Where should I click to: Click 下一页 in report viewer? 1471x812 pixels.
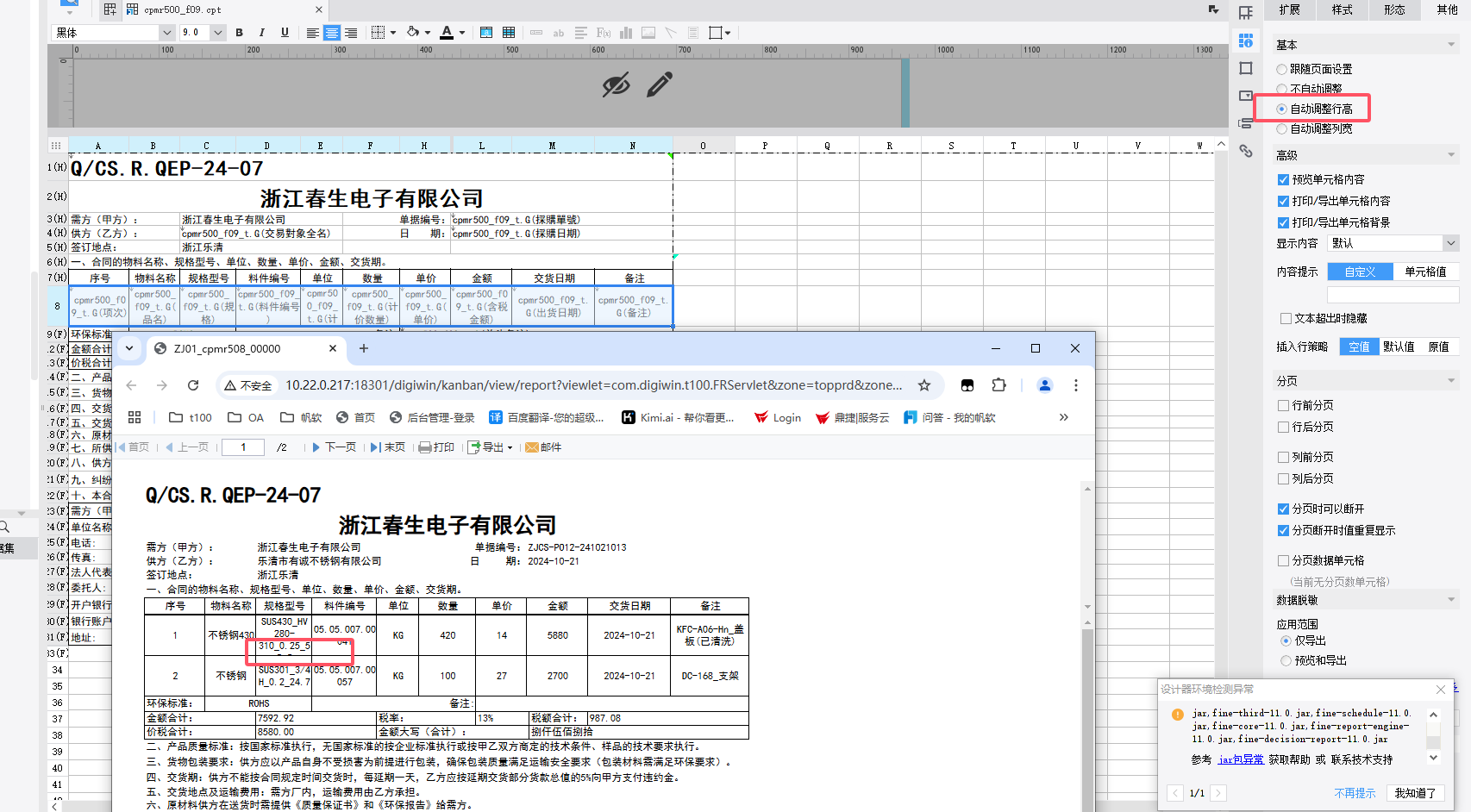click(x=334, y=447)
